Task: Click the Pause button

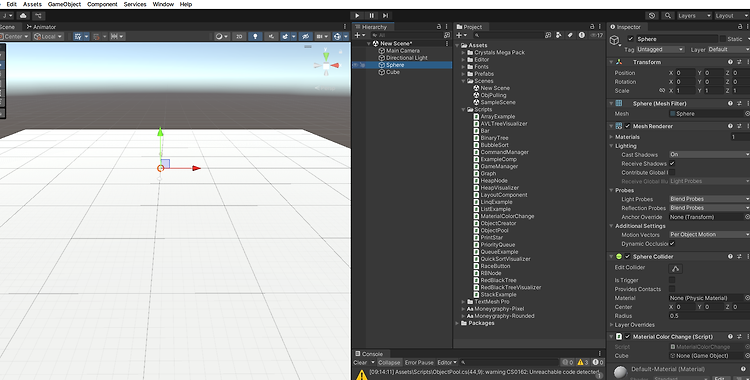Action: [x=372, y=16]
